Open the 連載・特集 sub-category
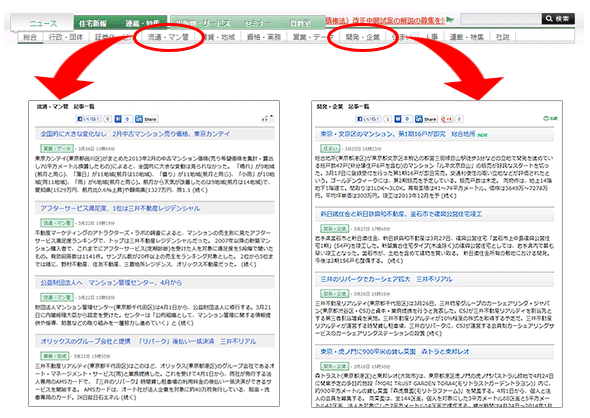The image size is (590, 418). 466,37
